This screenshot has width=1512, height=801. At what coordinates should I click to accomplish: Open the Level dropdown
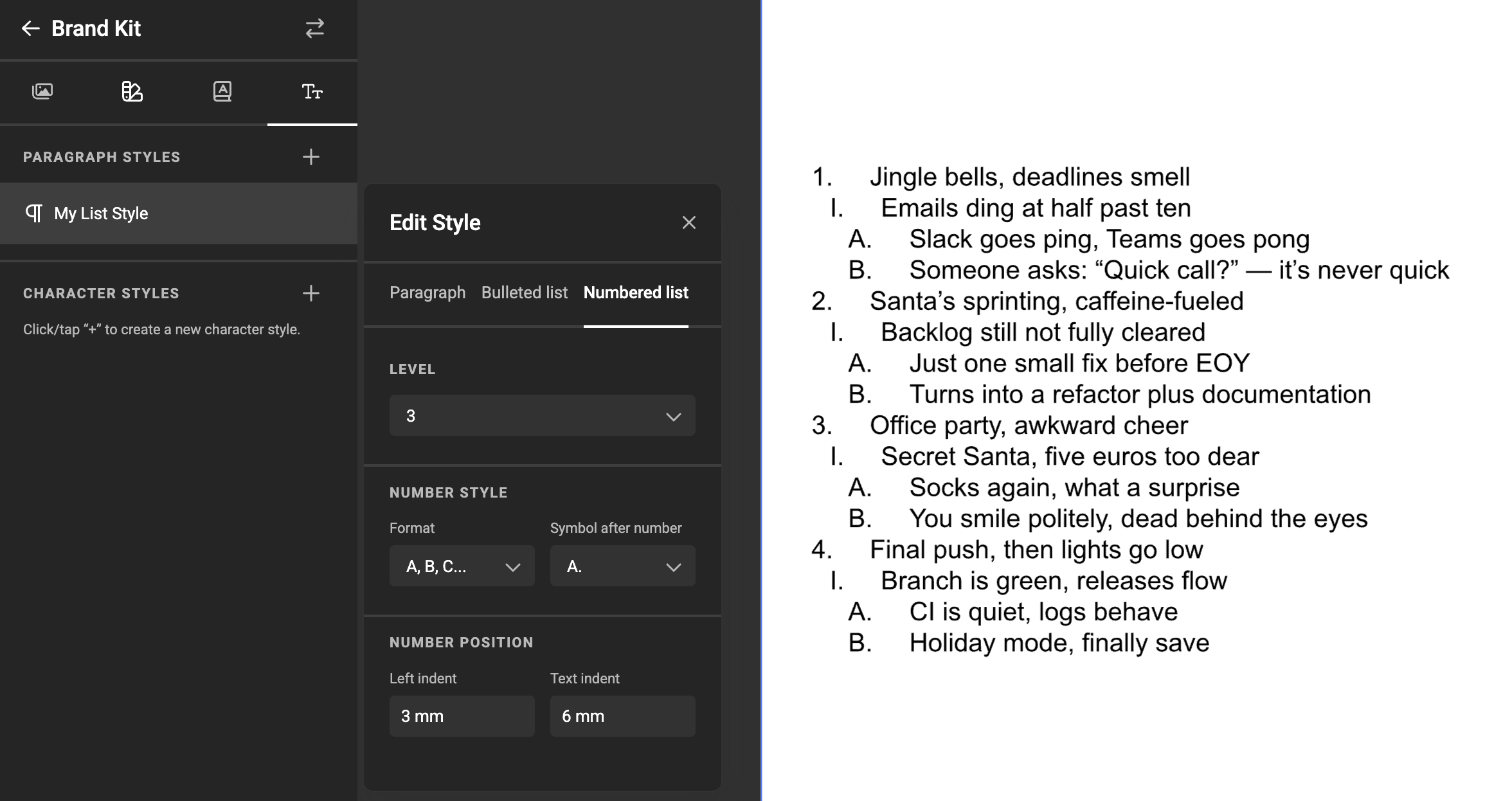pyautogui.click(x=542, y=415)
